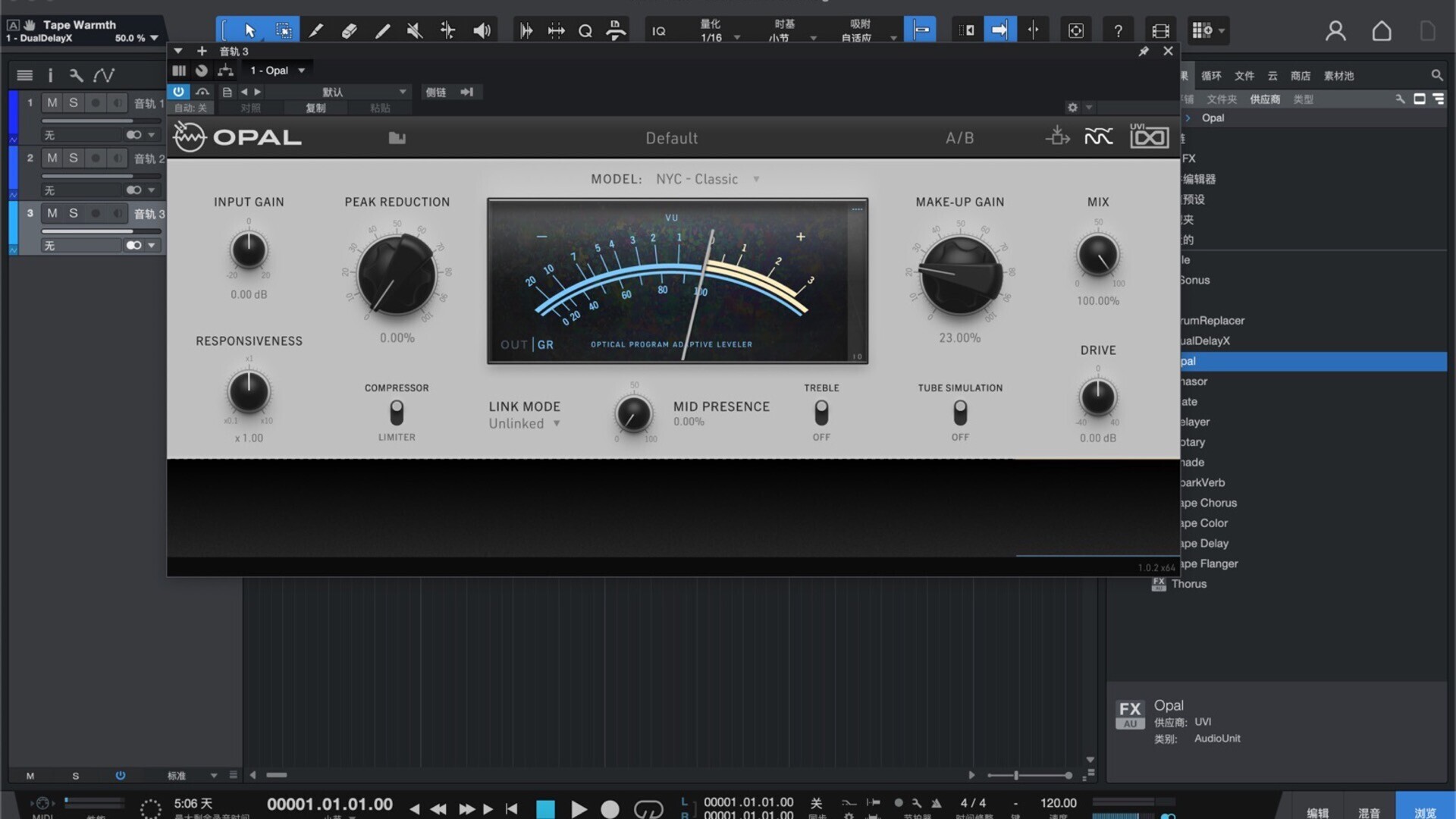Open the wrench track options
Screen dimensions: 1456x819
(76, 75)
